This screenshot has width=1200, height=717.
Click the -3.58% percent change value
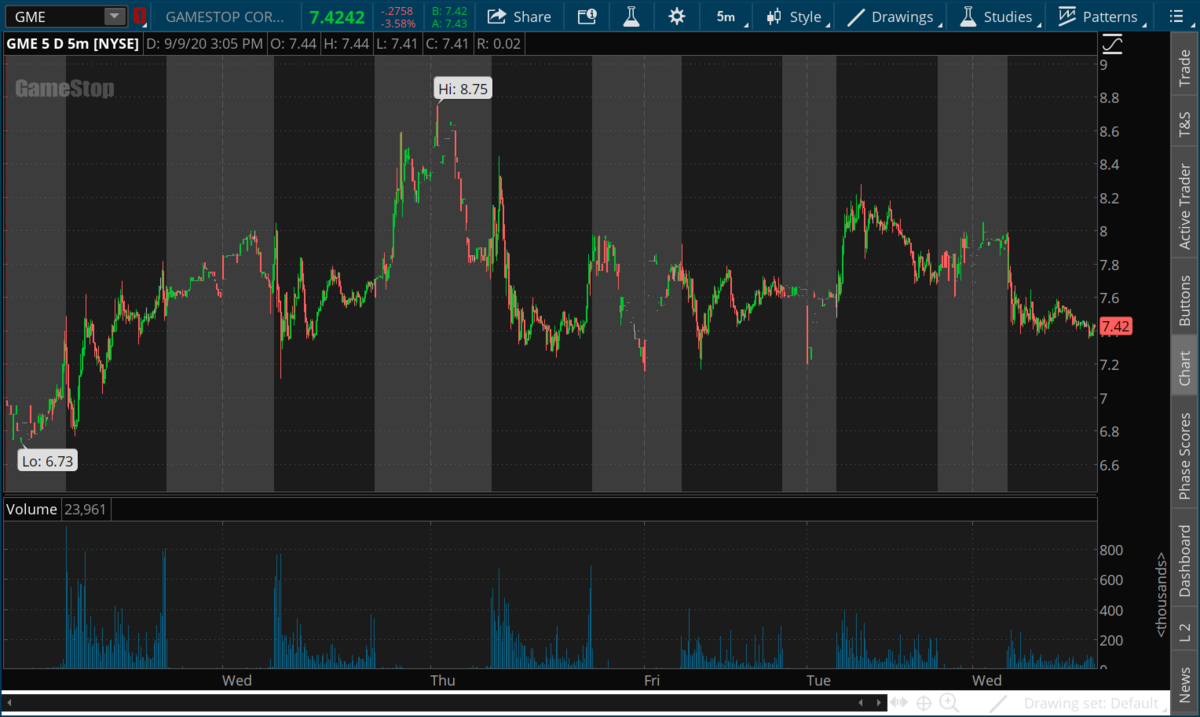400,23
